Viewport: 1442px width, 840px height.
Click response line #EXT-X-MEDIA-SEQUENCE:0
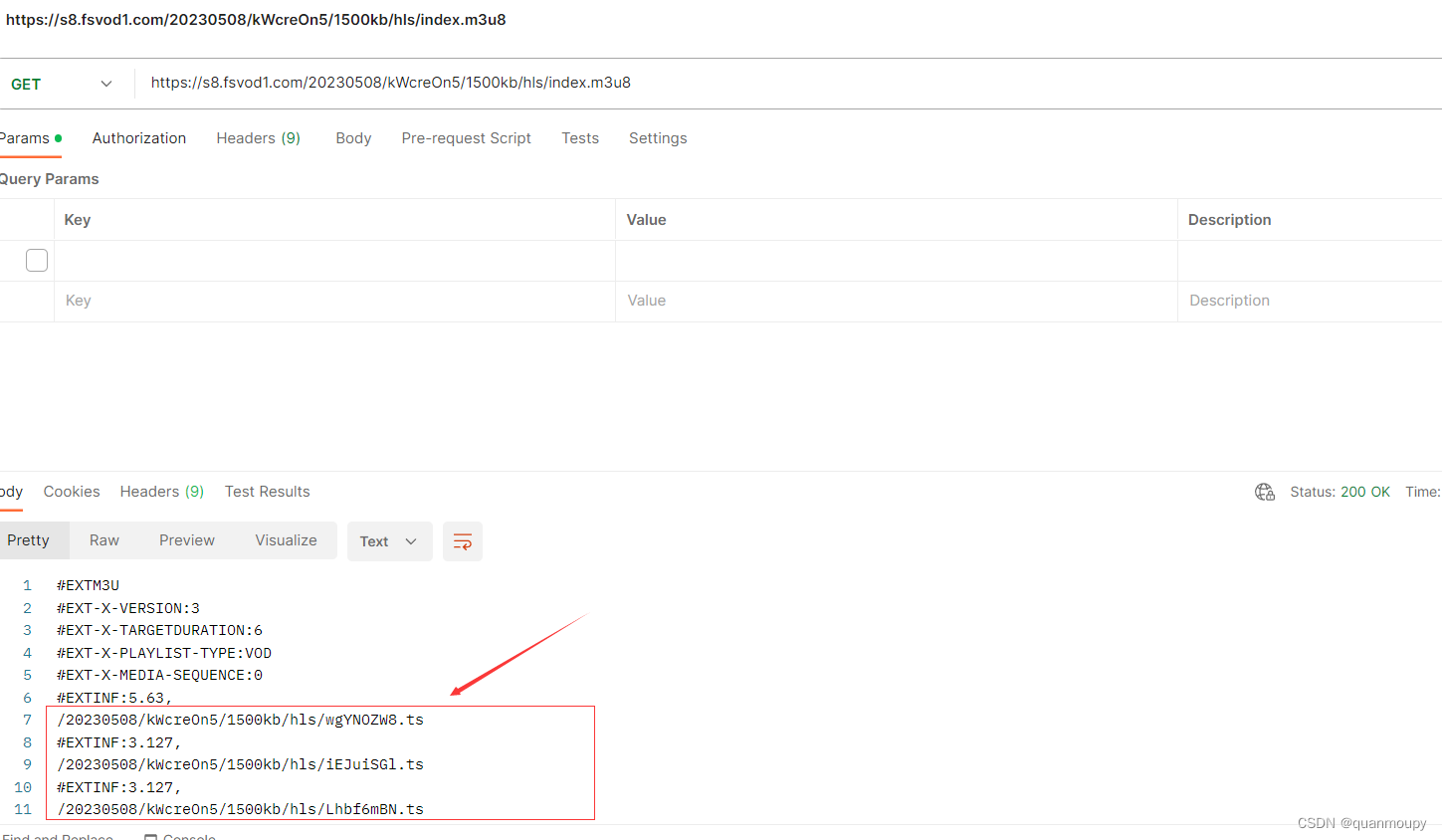(x=159, y=675)
